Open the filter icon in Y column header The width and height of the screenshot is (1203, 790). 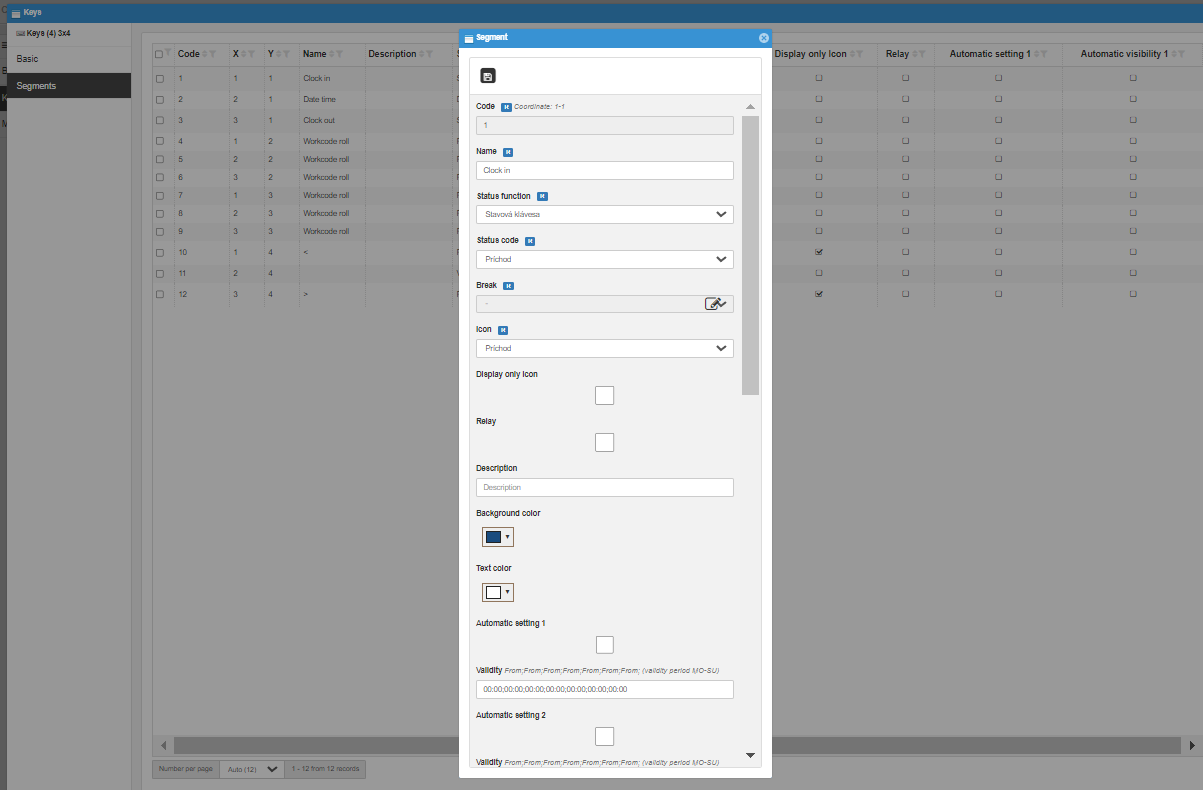click(287, 54)
